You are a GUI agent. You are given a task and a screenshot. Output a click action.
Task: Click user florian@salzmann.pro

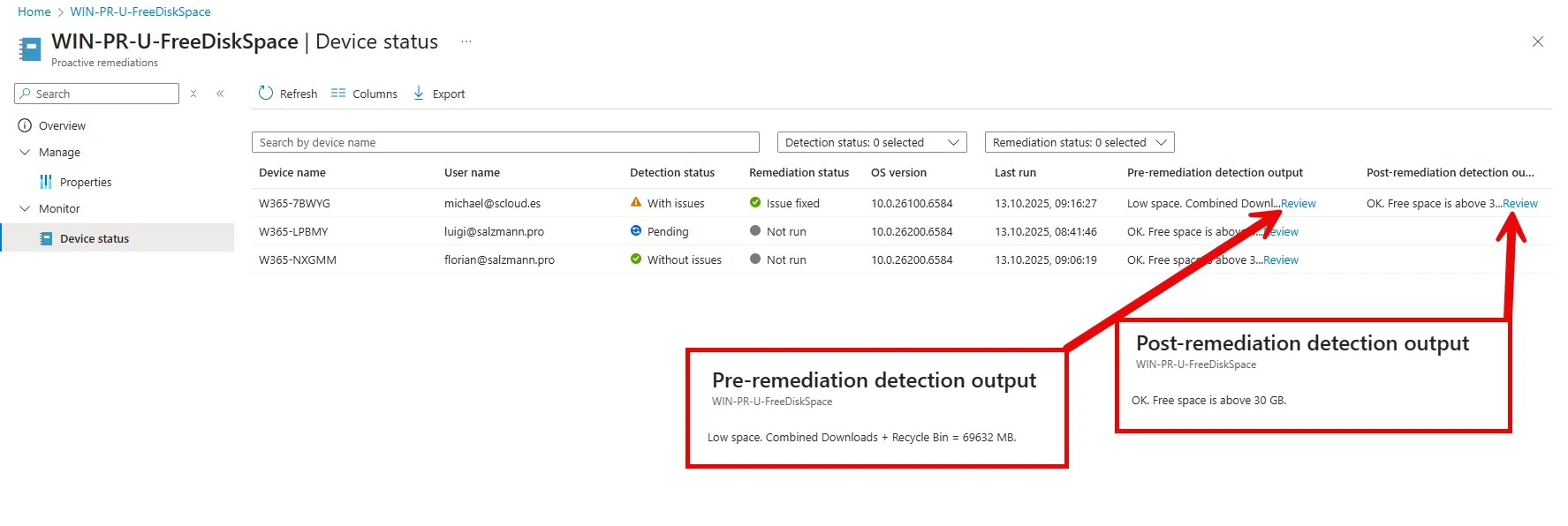coord(499,259)
